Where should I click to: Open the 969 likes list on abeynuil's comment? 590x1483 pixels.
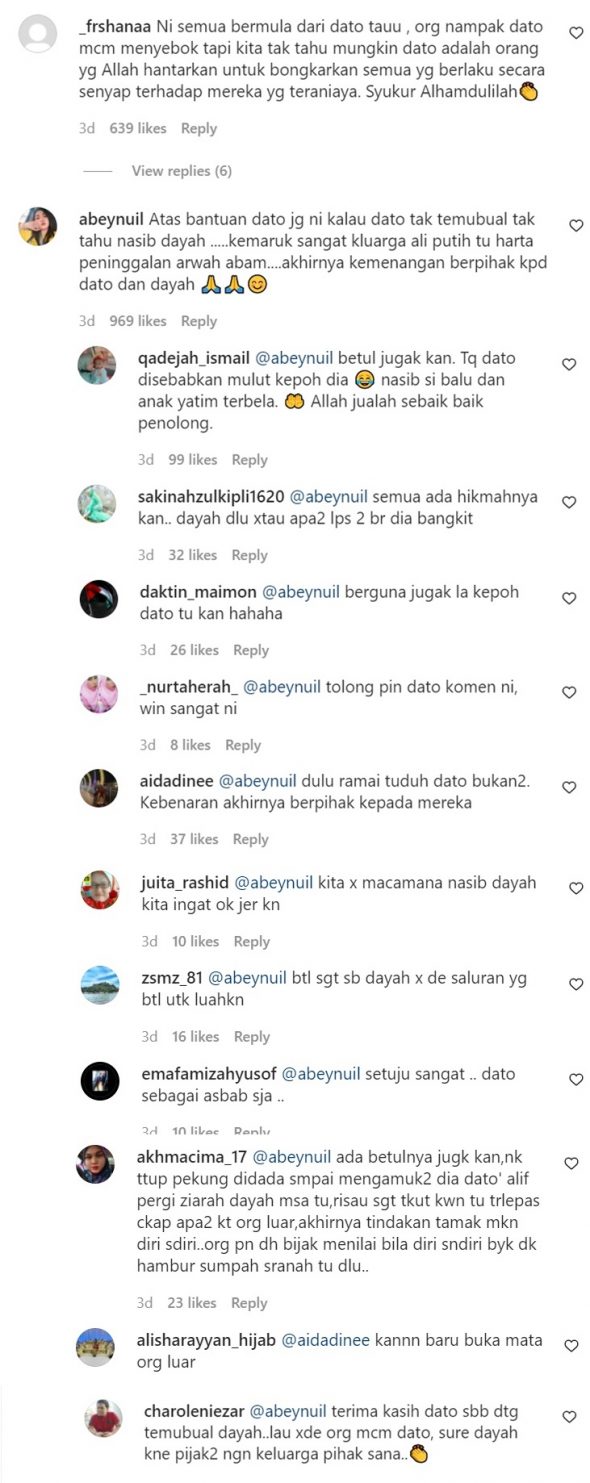pyautogui.click(x=137, y=321)
